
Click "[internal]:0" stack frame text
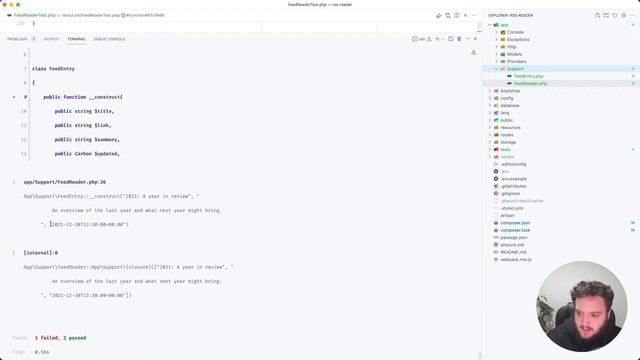(40, 253)
